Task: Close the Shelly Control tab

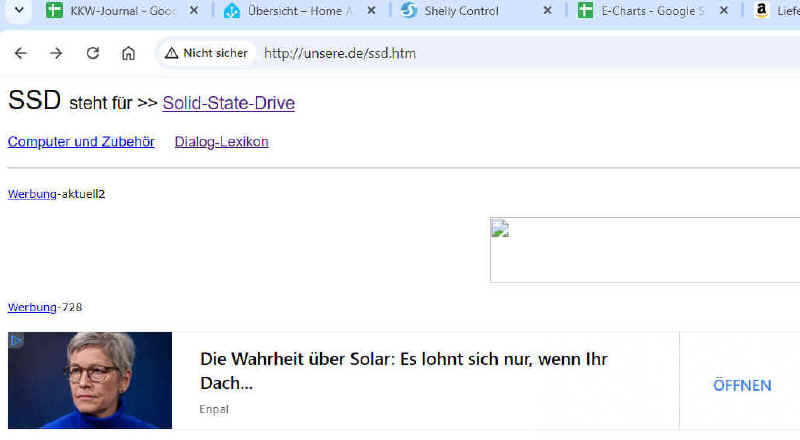Action: [547, 11]
